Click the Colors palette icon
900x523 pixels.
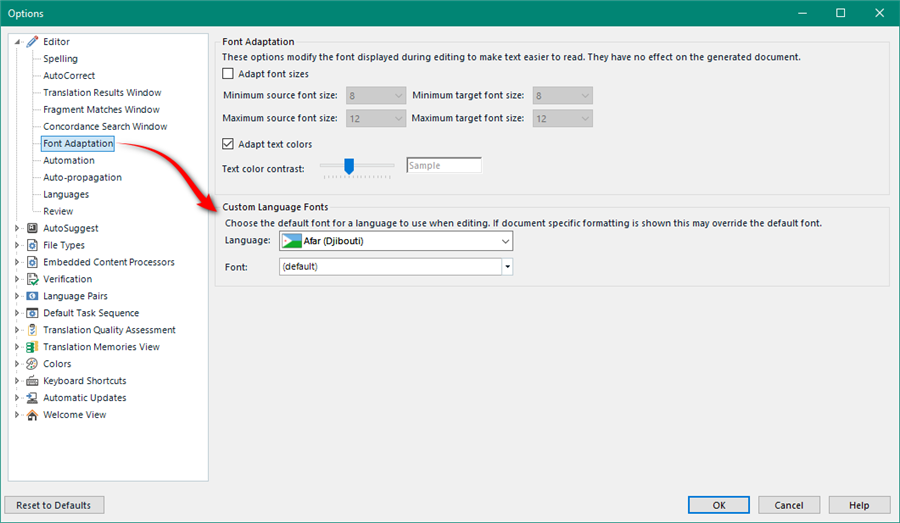[x=32, y=363]
